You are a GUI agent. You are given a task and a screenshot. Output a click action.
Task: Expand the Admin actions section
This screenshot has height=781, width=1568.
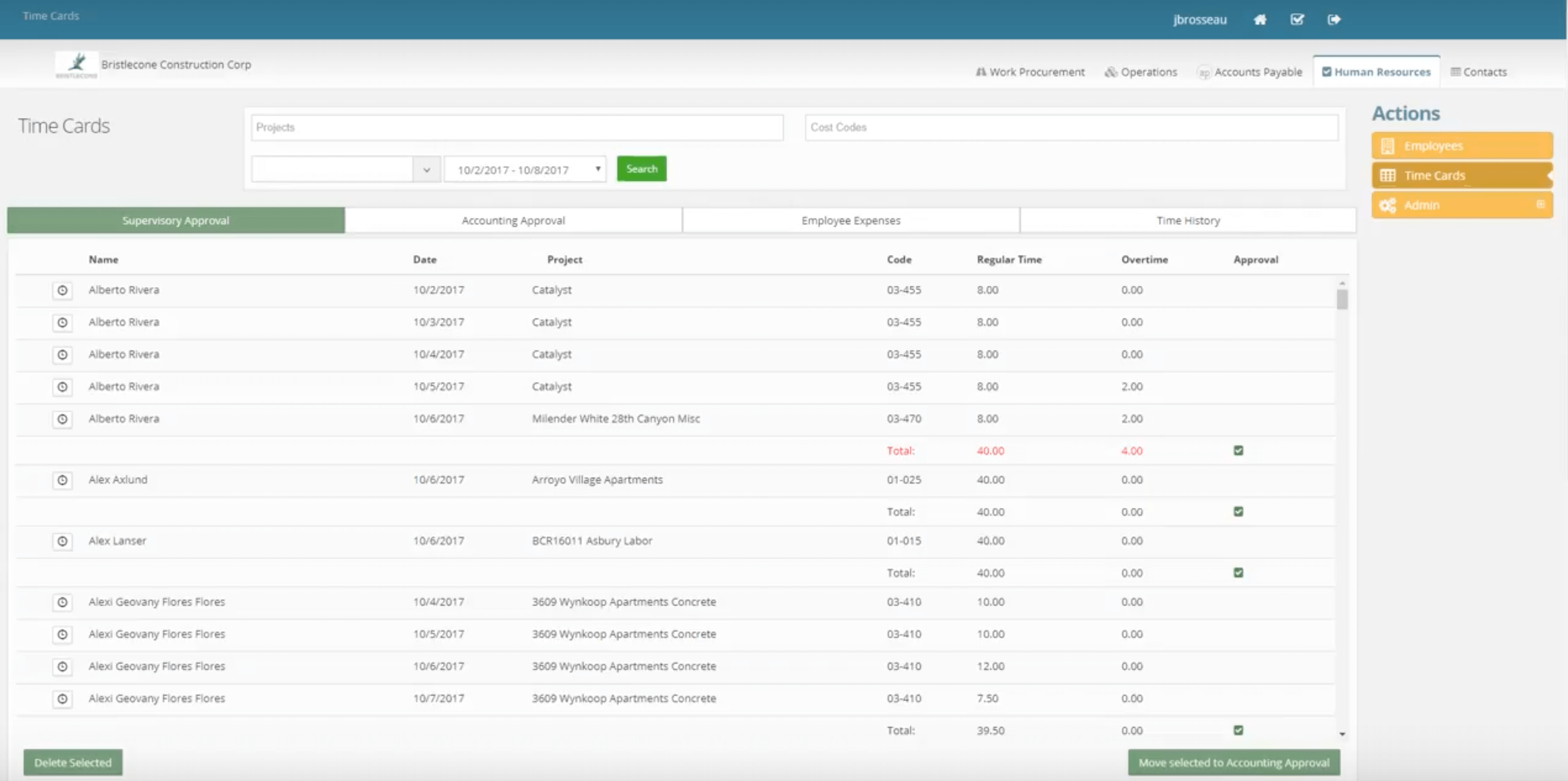tap(1540, 205)
